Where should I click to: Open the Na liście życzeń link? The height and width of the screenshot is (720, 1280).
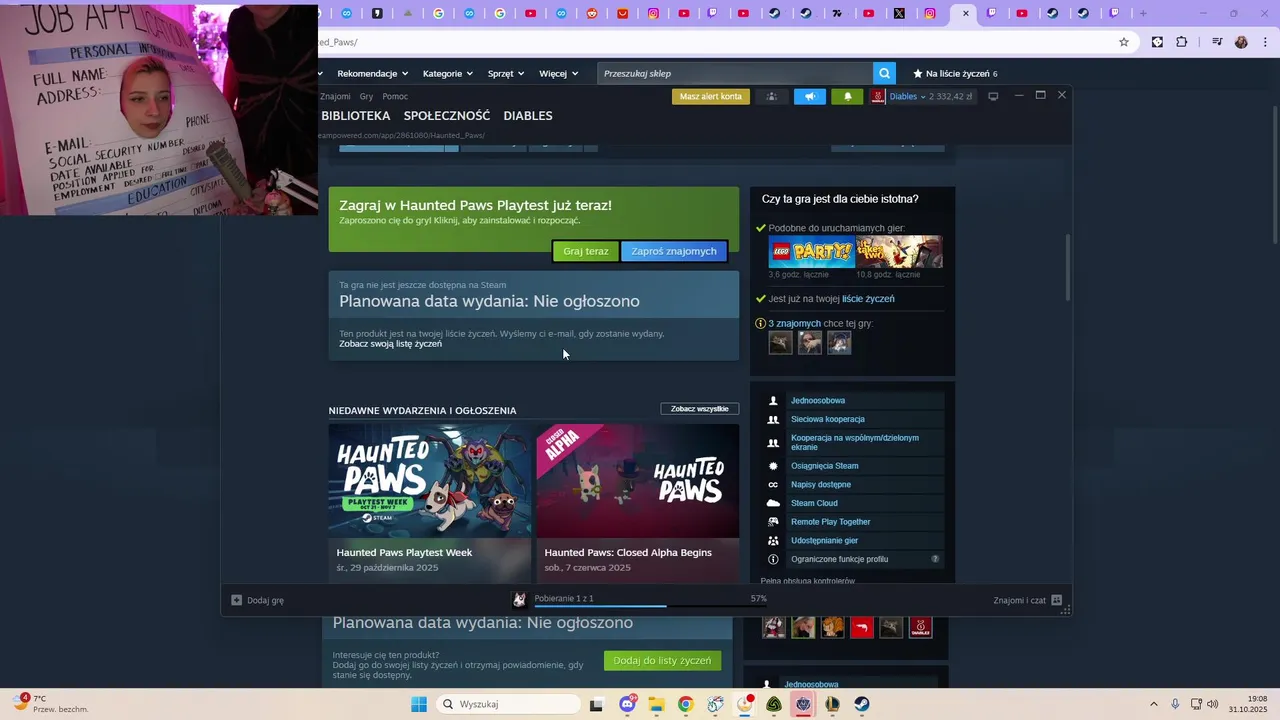[955, 73]
